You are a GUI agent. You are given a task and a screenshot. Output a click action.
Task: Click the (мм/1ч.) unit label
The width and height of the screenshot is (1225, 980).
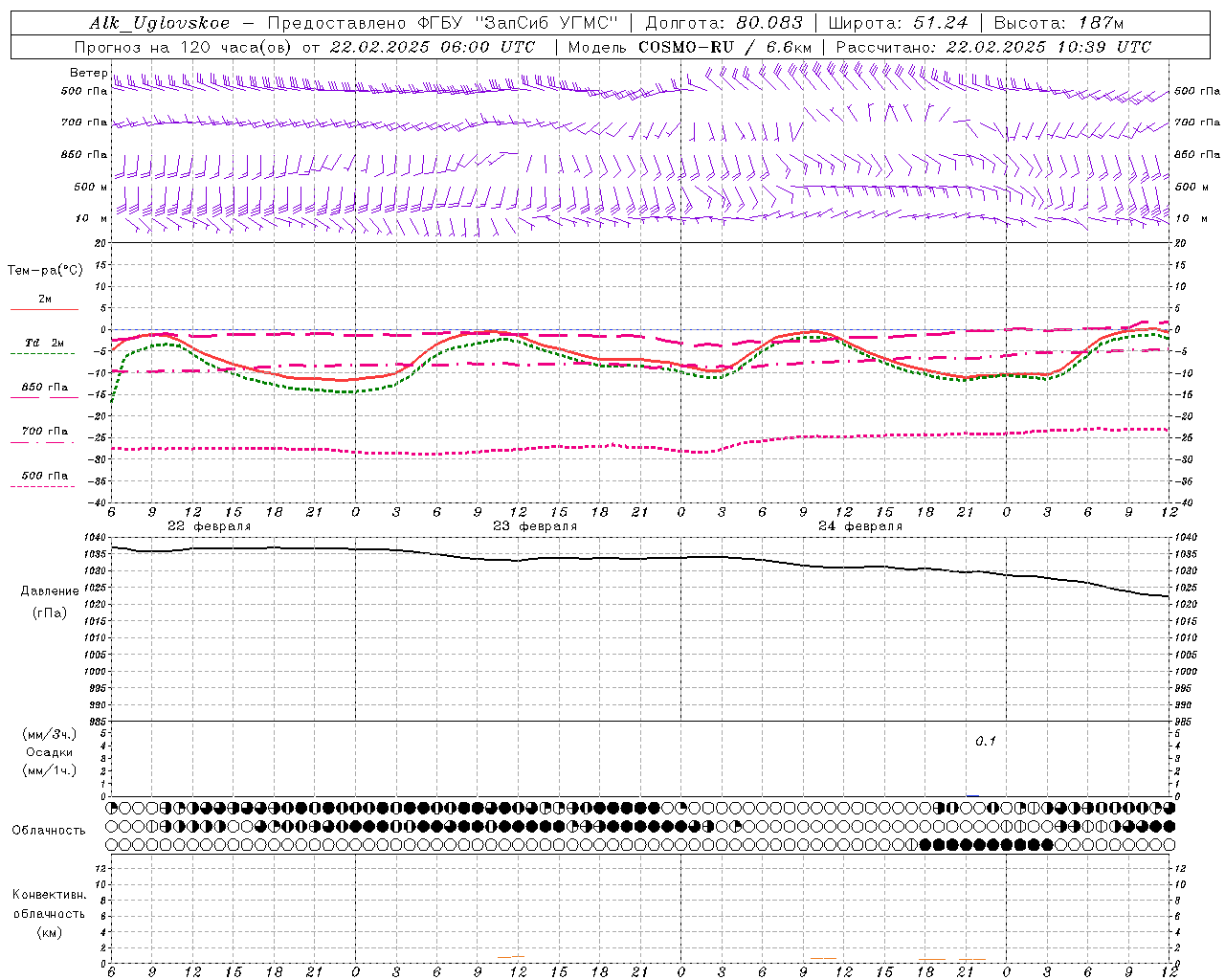(x=50, y=770)
